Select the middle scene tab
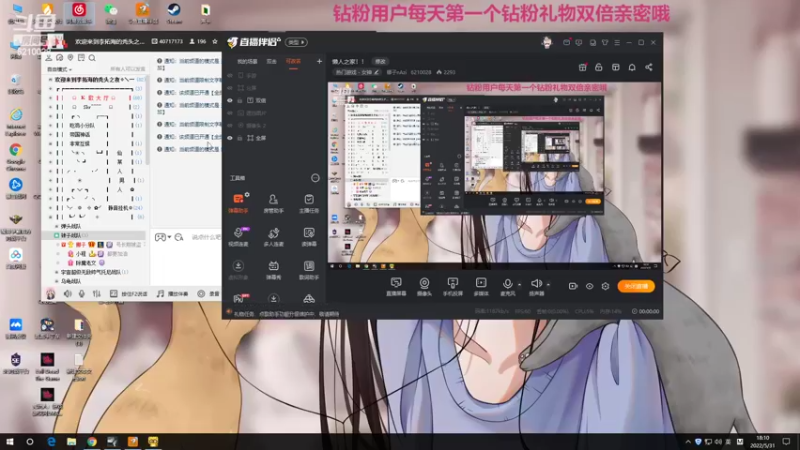This screenshot has height=450, width=800. coord(271,62)
